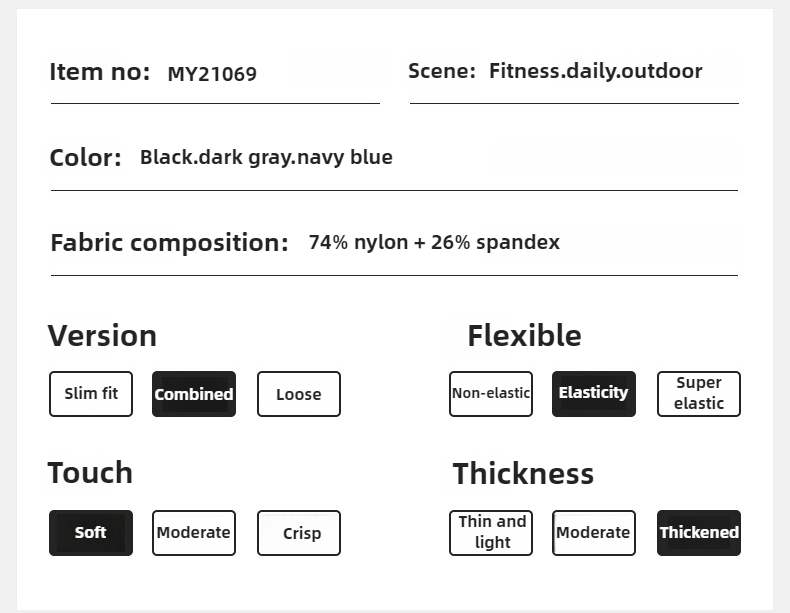This screenshot has height=613, width=790.
Task: Click the Flexible section heading
Action: [524, 335]
